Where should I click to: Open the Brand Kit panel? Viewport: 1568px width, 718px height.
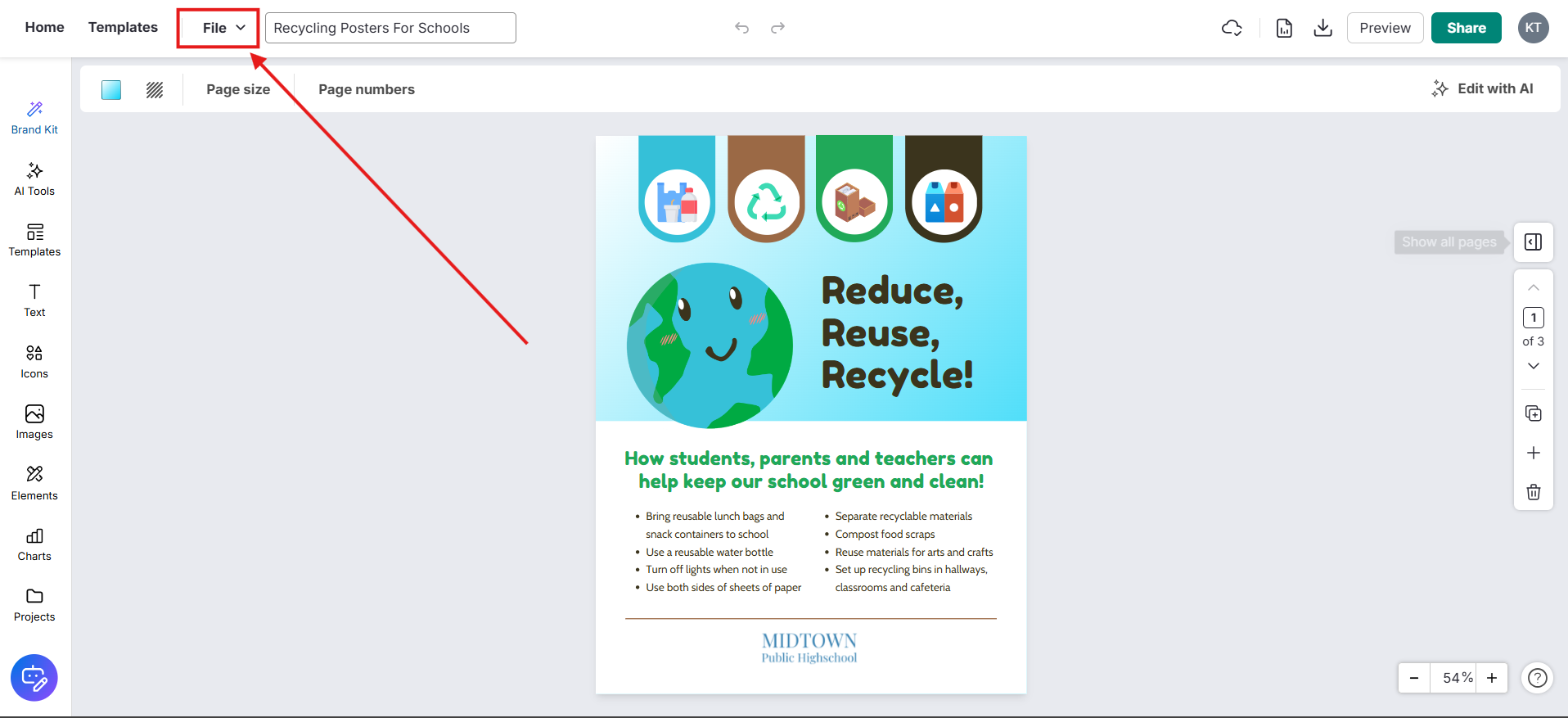coord(34,118)
